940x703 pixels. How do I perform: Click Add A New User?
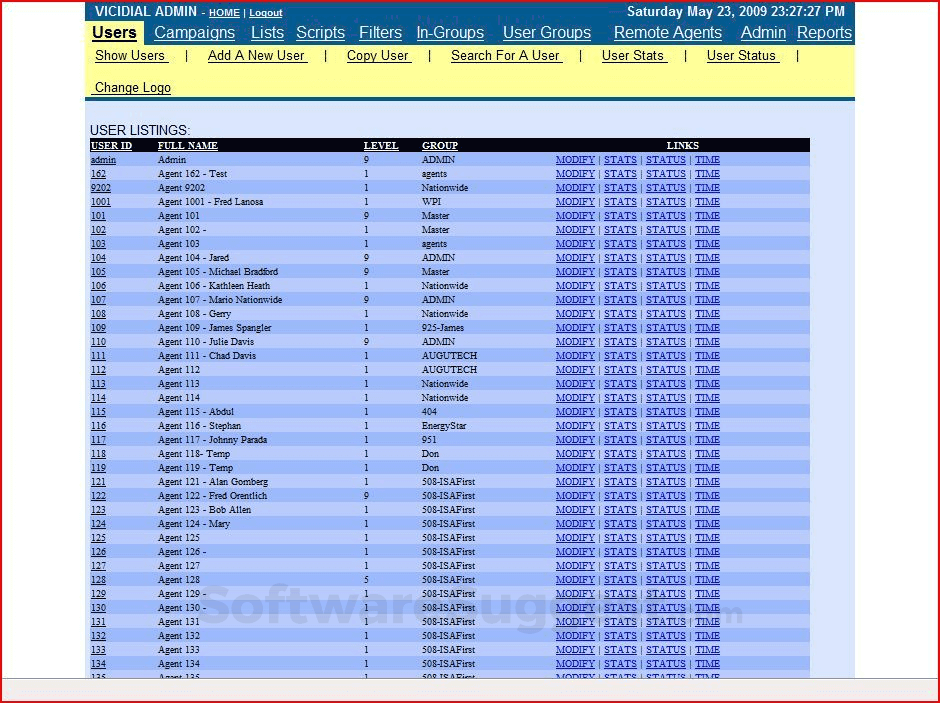tap(256, 56)
